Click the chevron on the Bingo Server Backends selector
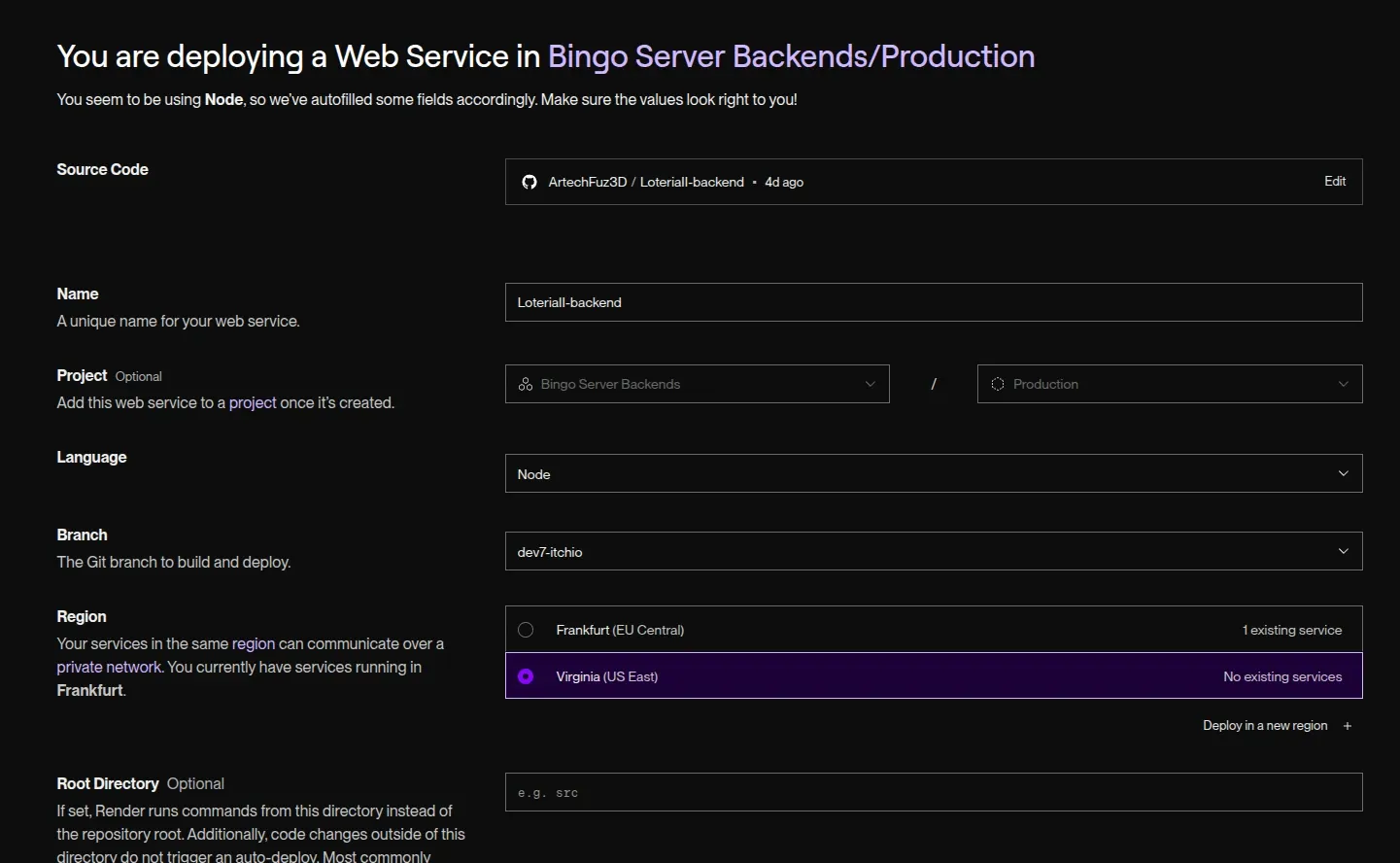 pyautogui.click(x=871, y=383)
